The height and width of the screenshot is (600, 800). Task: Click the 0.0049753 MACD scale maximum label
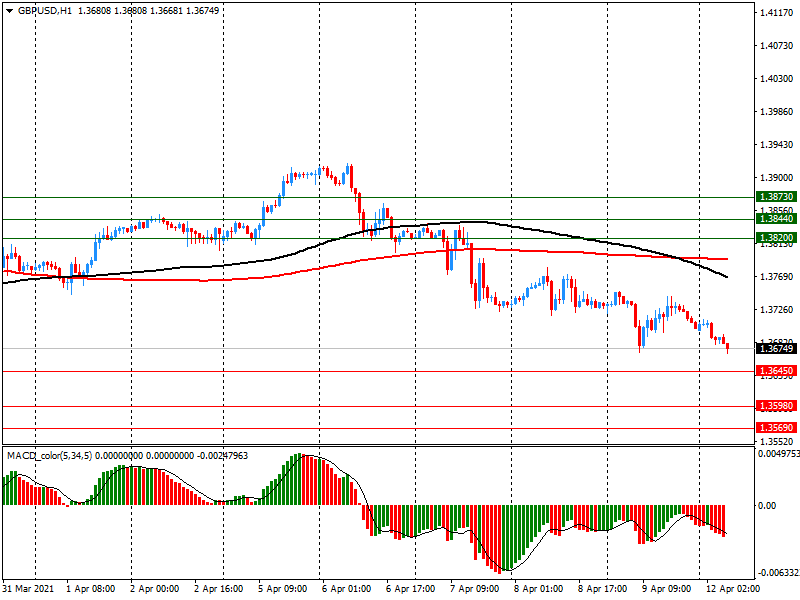pyautogui.click(x=779, y=454)
